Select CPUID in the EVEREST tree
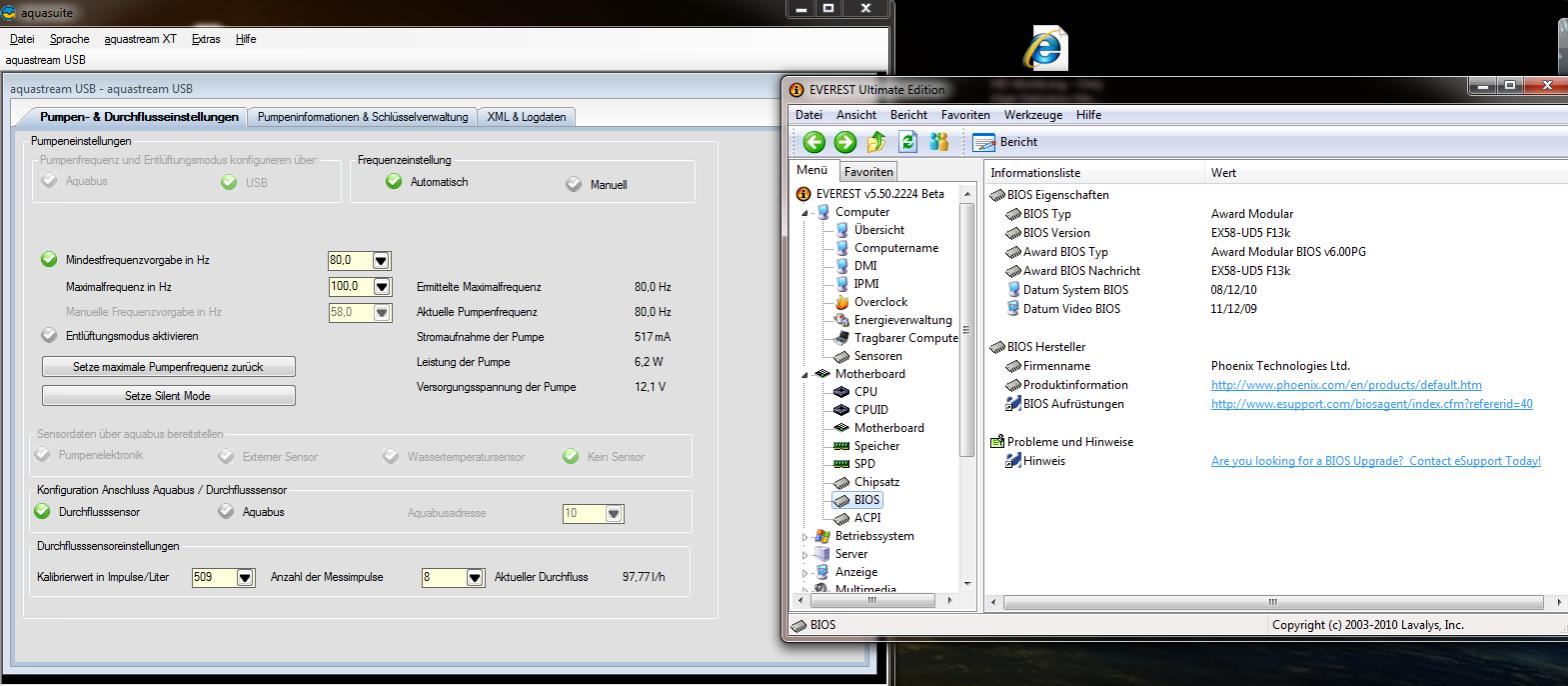This screenshot has width=1568, height=686. (x=871, y=410)
